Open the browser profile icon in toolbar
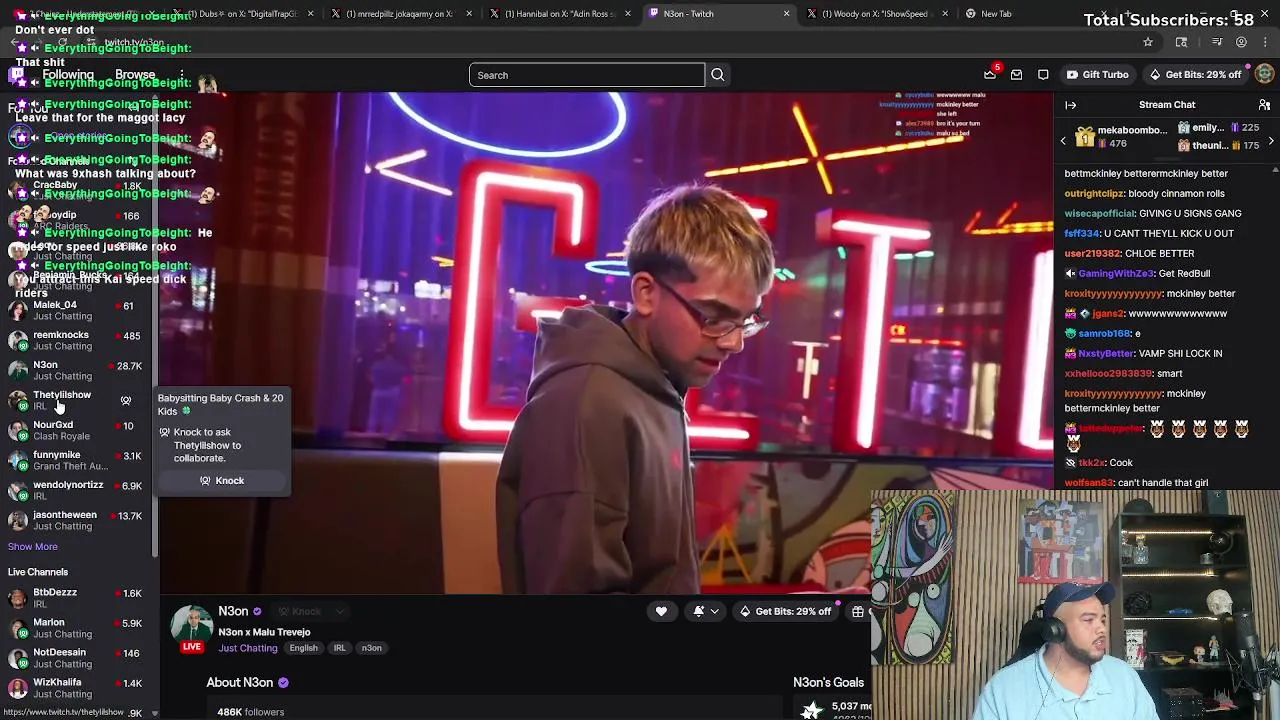Image resolution: width=1280 pixels, height=720 pixels. [x=1241, y=42]
